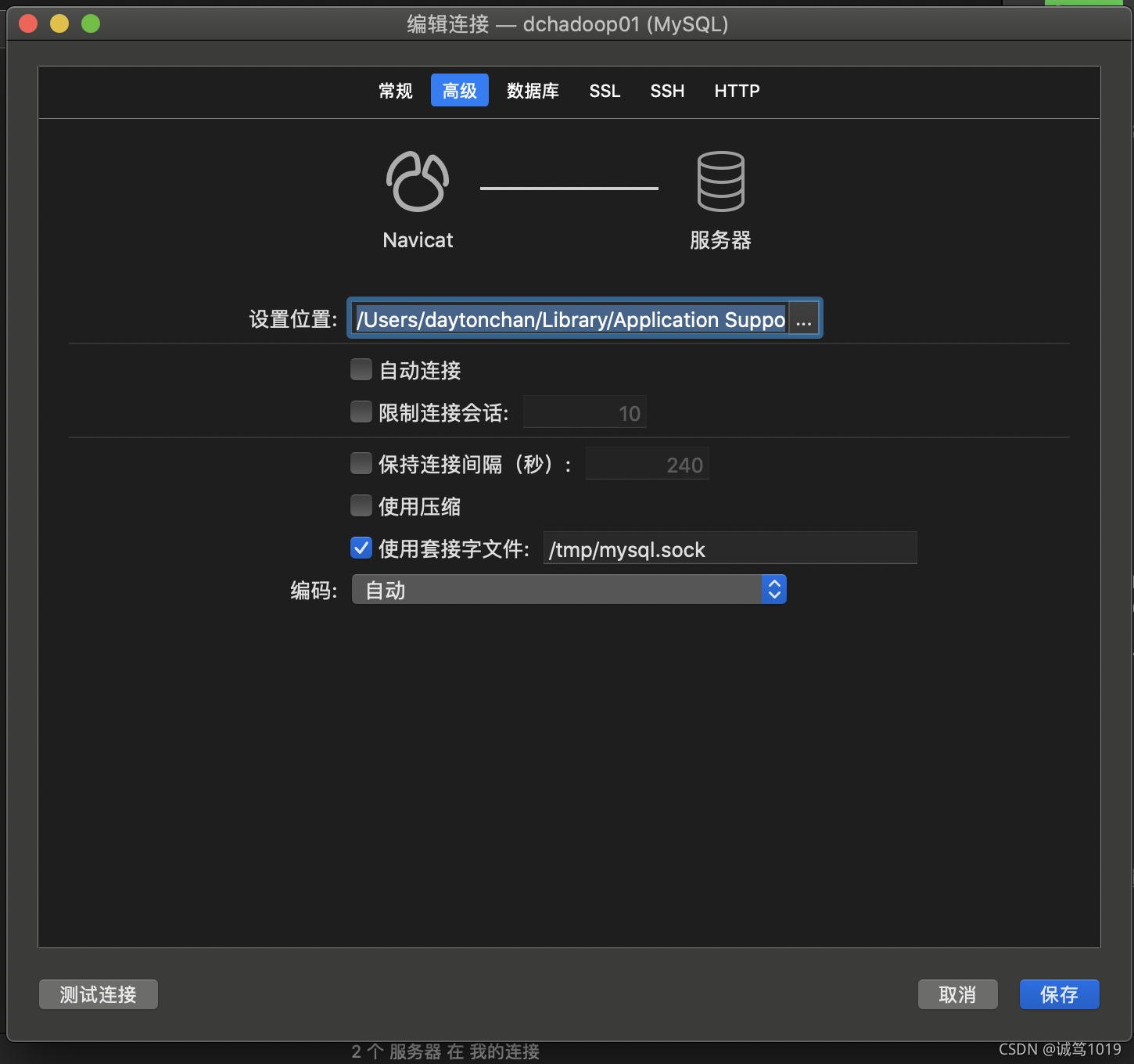Image resolution: width=1134 pixels, height=1064 pixels.
Task: Open the 数据库 tab
Action: 533,91
